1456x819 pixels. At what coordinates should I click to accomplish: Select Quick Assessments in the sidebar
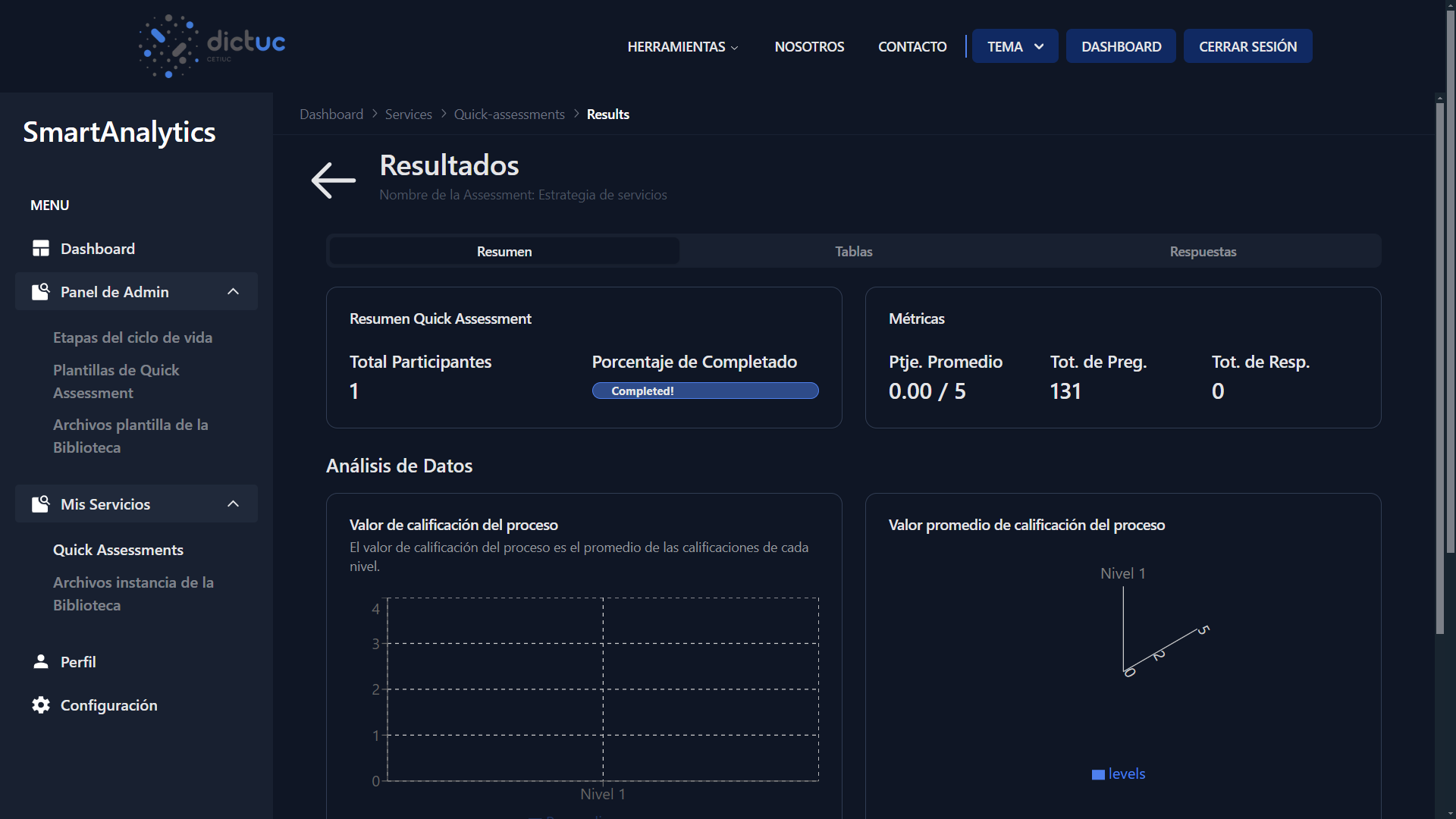(x=118, y=550)
